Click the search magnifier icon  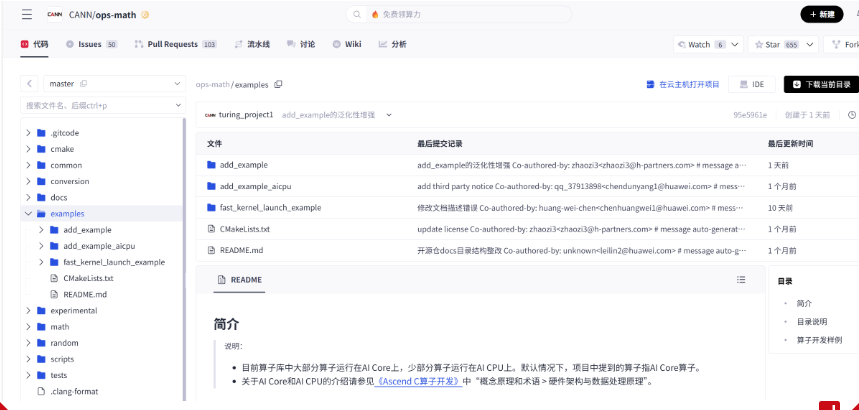(357, 15)
